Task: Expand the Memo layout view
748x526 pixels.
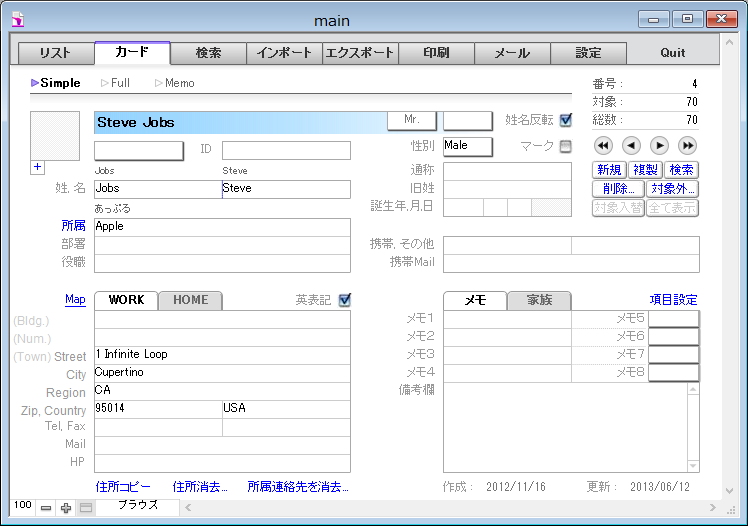Action: coord(174,83)
